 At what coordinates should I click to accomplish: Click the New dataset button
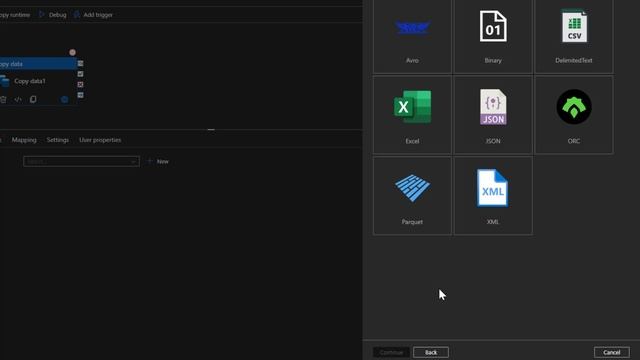(158, 161)
